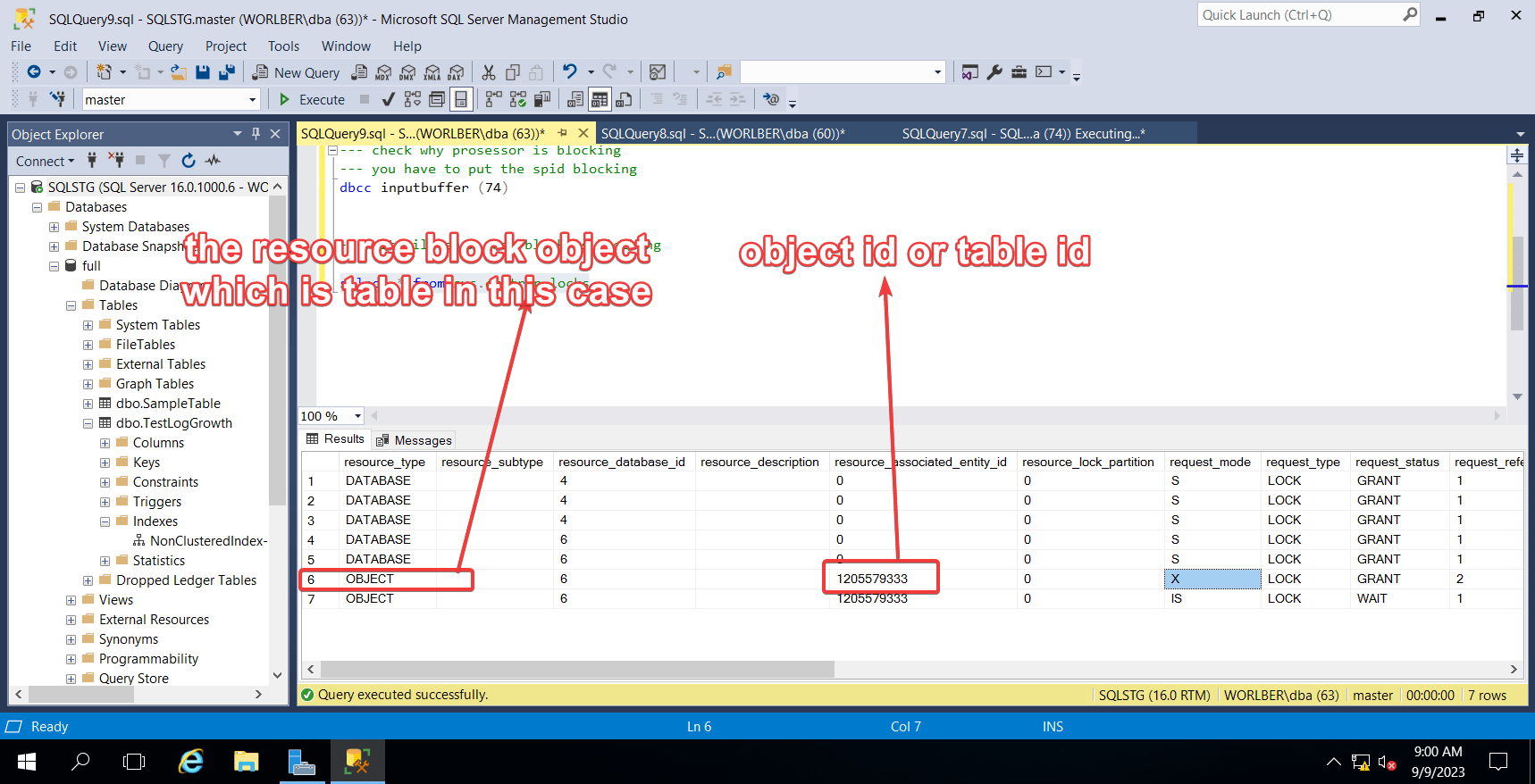1535x784 pixels.
Task: Open the Query Options icon
Action: click(x=437, y=99)
